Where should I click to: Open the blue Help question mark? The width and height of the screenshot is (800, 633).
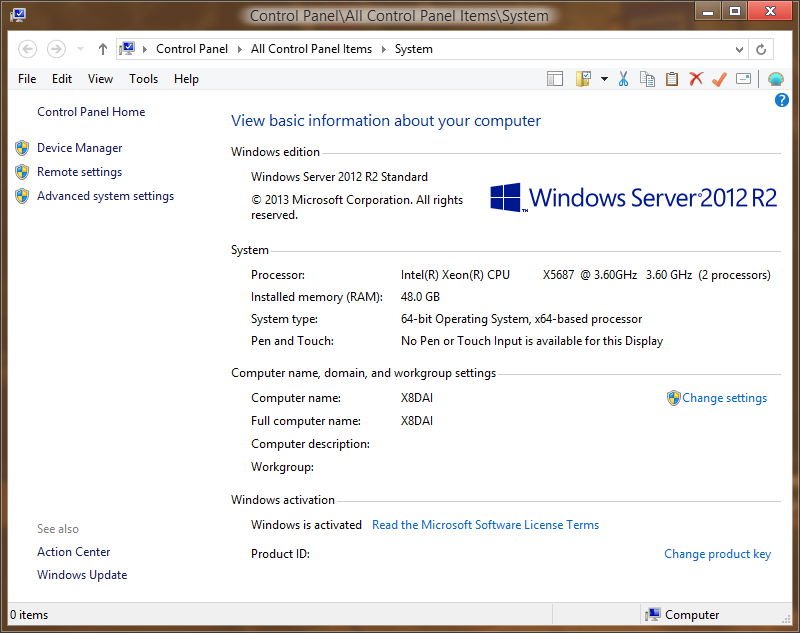click(782, 100)
